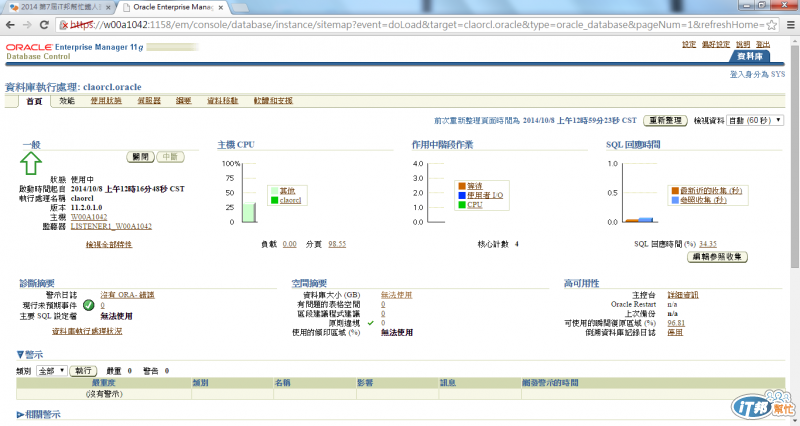Image resolution: width=800 pixels, height=426 pixels.
Task: Open the 檢視資料 auto-refresh dropdown
Action: [755, 120]
